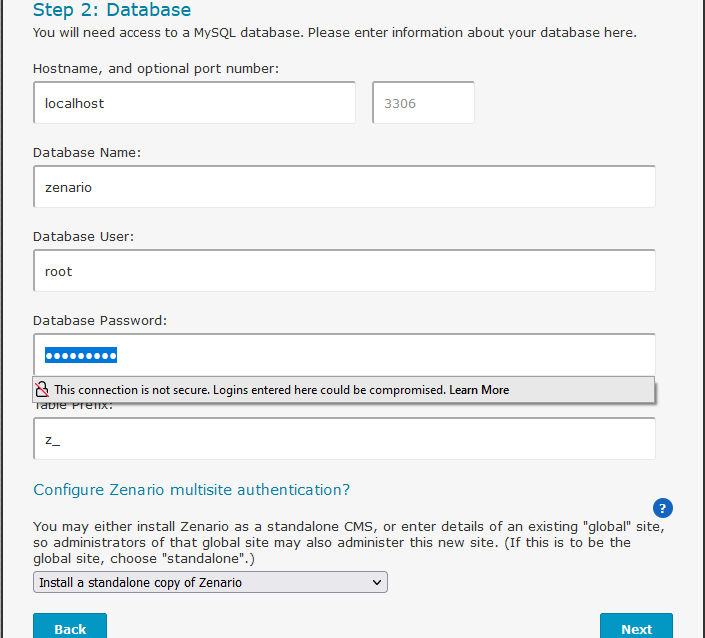Open the standalone copy of Zenario dropdown
705x638 pixels.
[x=210, y=582]
